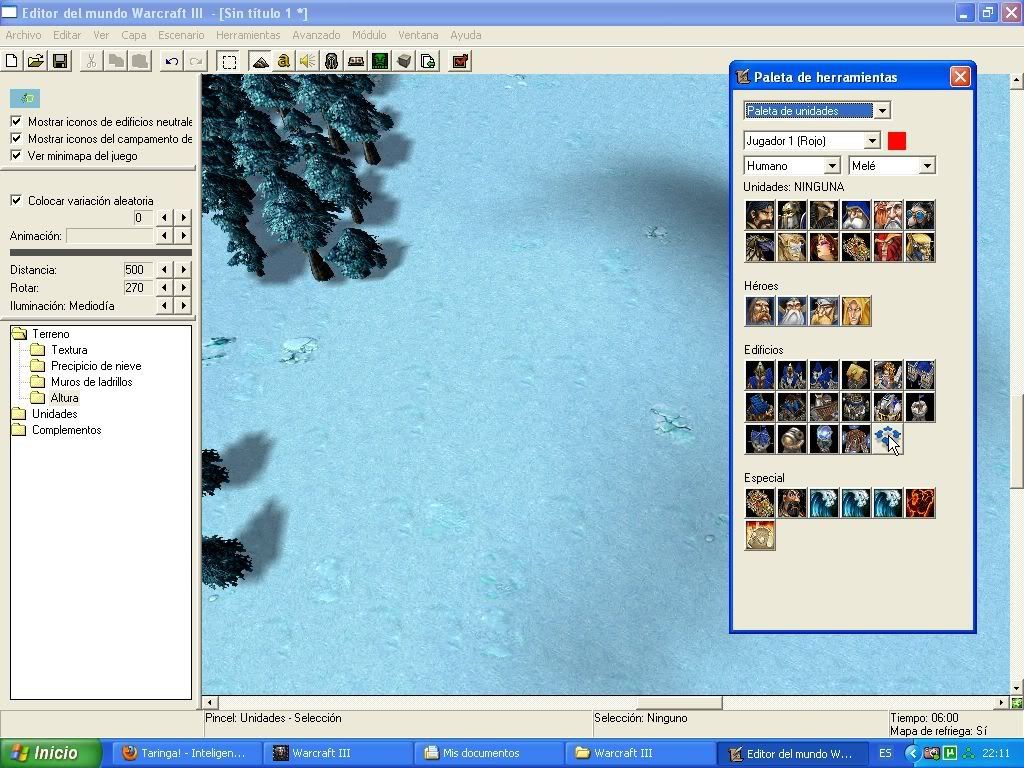Choose the Farm building icon
The width and height of the screenshot is (1024, 768).
tap(856, 375)
